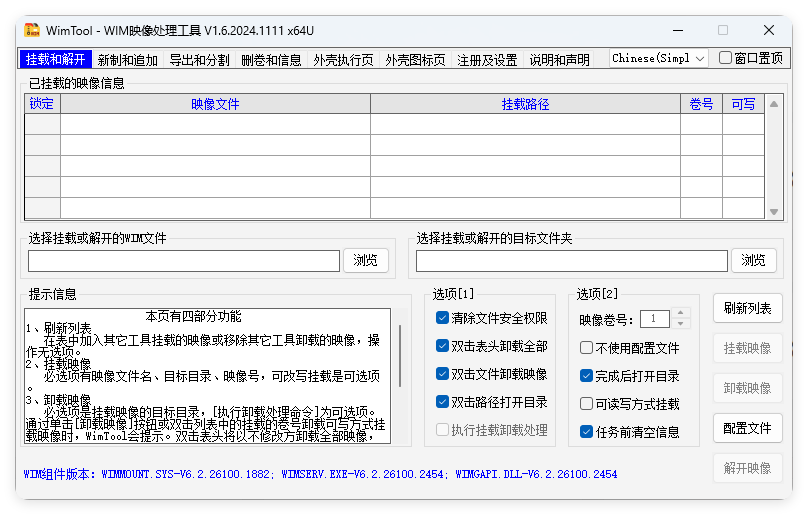The height and width of the screenshot is (515, 808).
Task: Go to the 注册及设置 tab
Action: [487, 60]
